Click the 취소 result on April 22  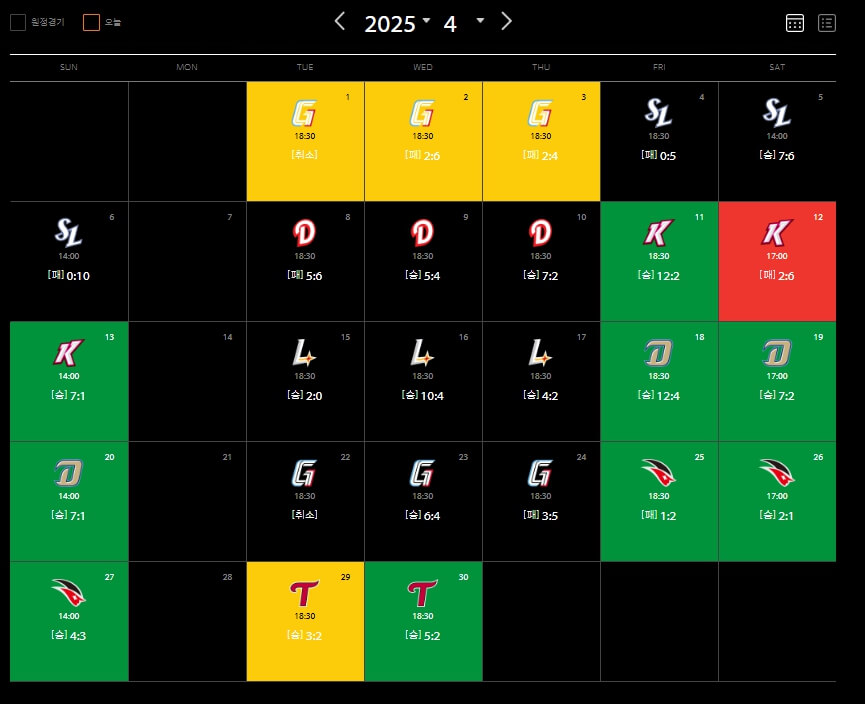[305, 515]
